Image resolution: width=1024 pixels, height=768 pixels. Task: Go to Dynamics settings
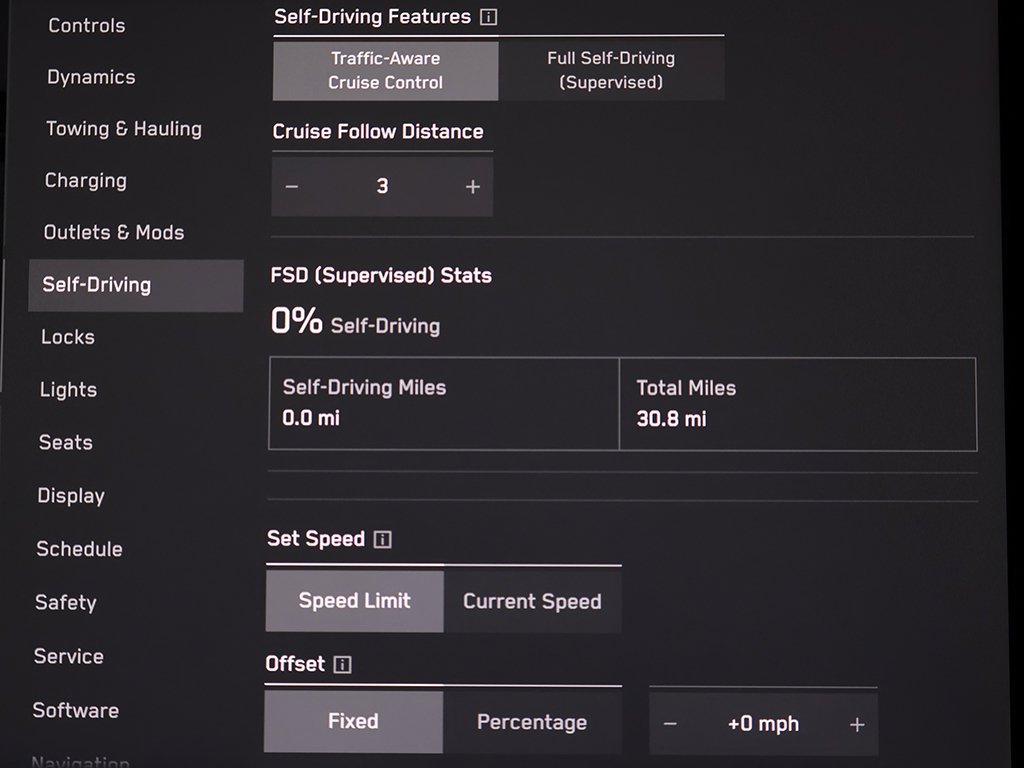click(x=91, y=77)
